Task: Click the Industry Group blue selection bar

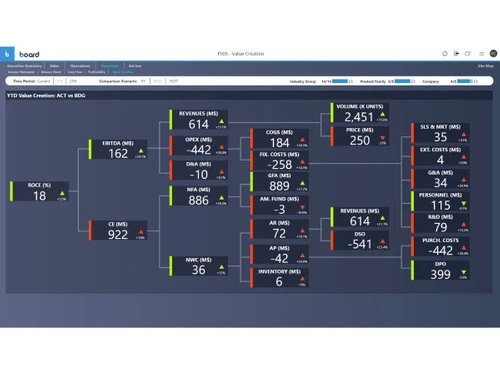Action: (340, 81)
